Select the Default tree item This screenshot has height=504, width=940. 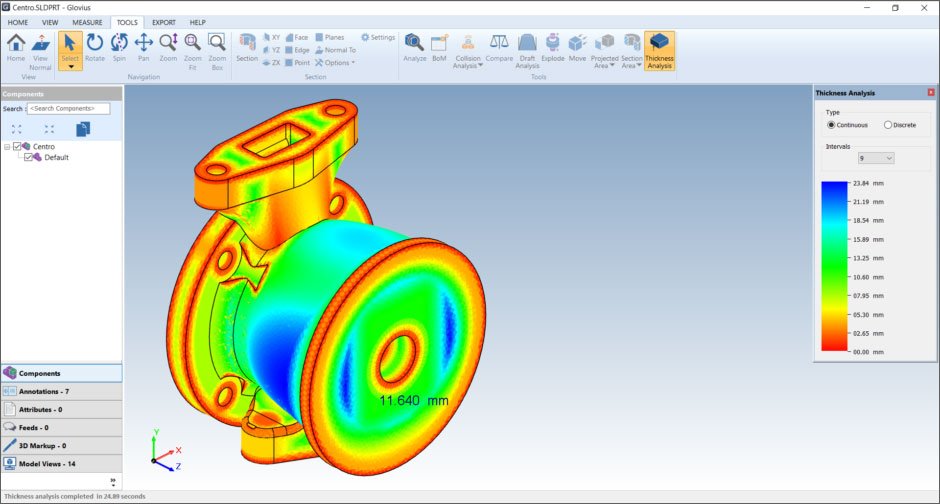tap(56, 157)
